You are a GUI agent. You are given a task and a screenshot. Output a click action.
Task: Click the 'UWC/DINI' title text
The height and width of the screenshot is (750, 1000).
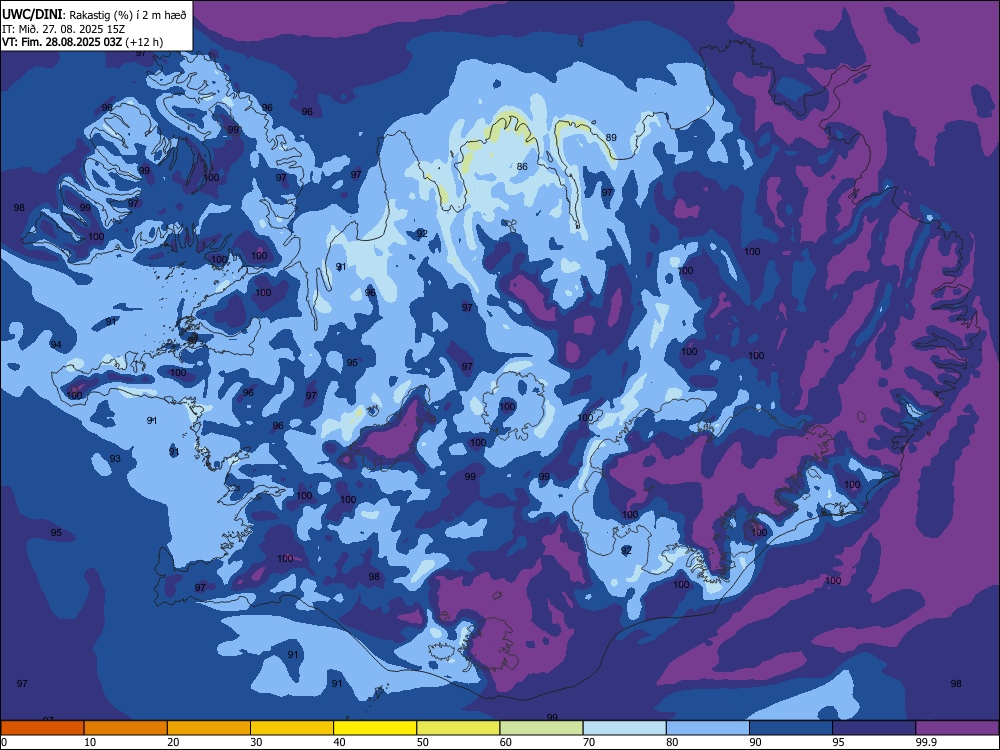(x=32, y=14)
